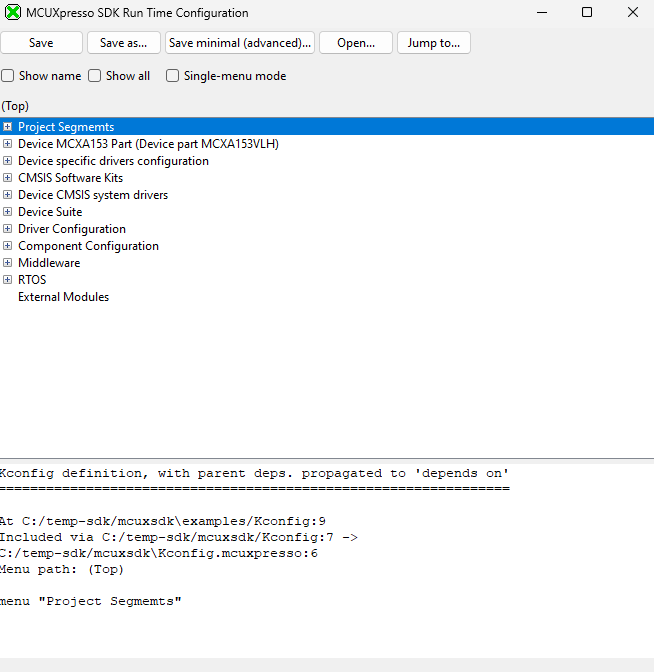Select CMSIS Software Kits row text
654x672 pixels.
tap(70, 178)
